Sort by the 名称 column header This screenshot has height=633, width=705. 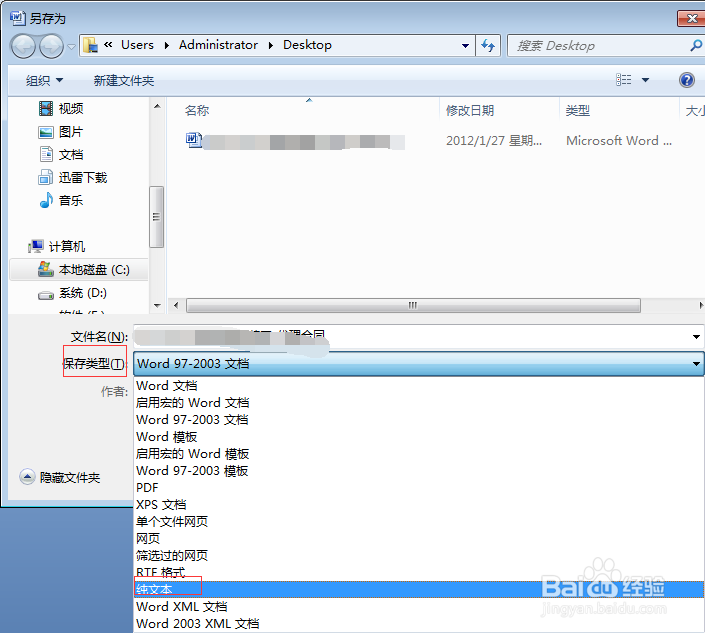point(197,110)
